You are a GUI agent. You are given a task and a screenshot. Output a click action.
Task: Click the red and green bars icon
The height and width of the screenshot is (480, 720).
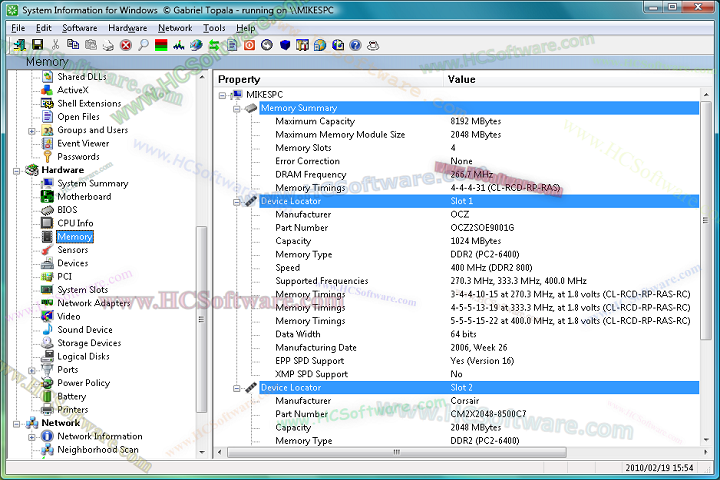[x=161, y=45]
